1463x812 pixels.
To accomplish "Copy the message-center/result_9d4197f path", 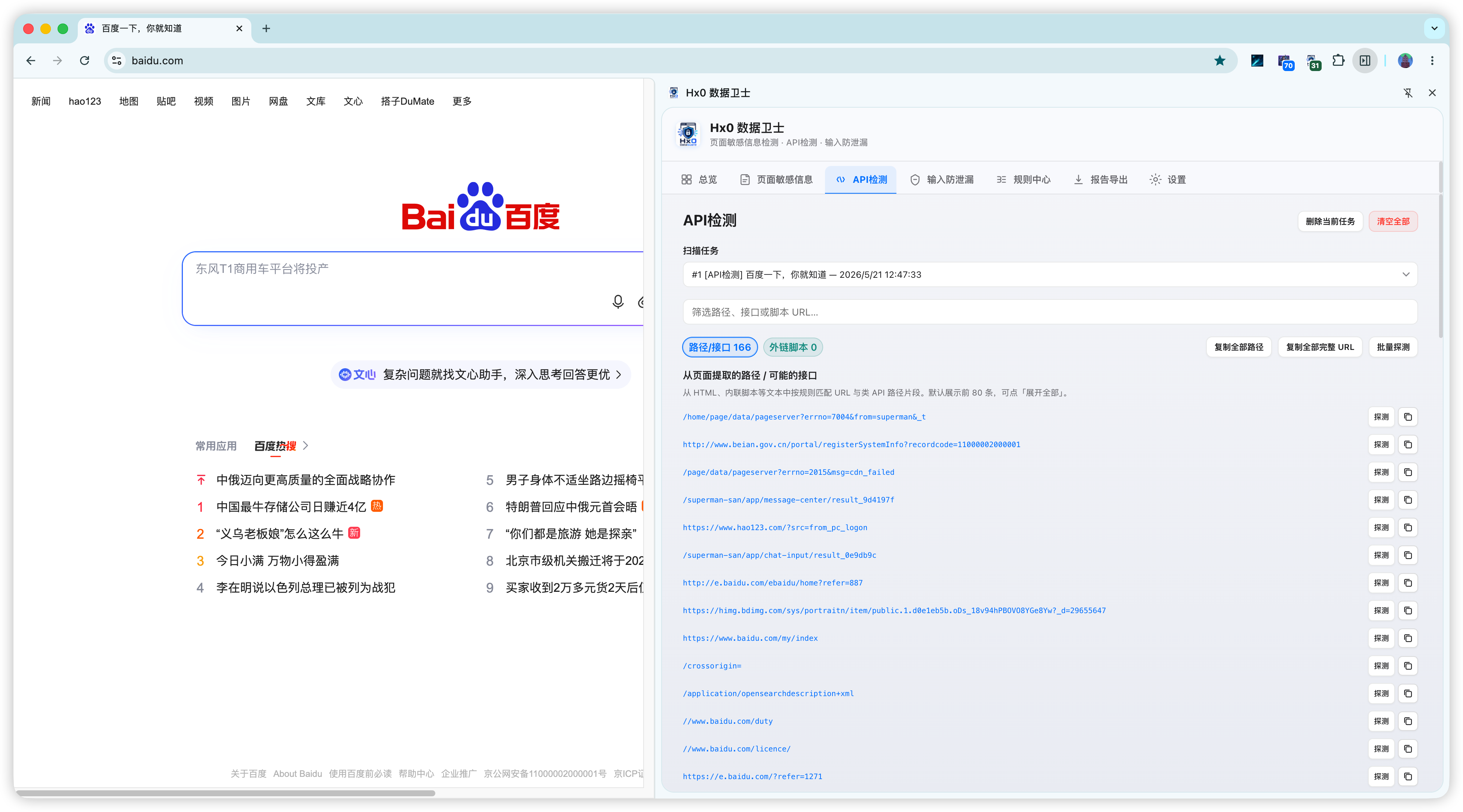I will coord(1407,500).
